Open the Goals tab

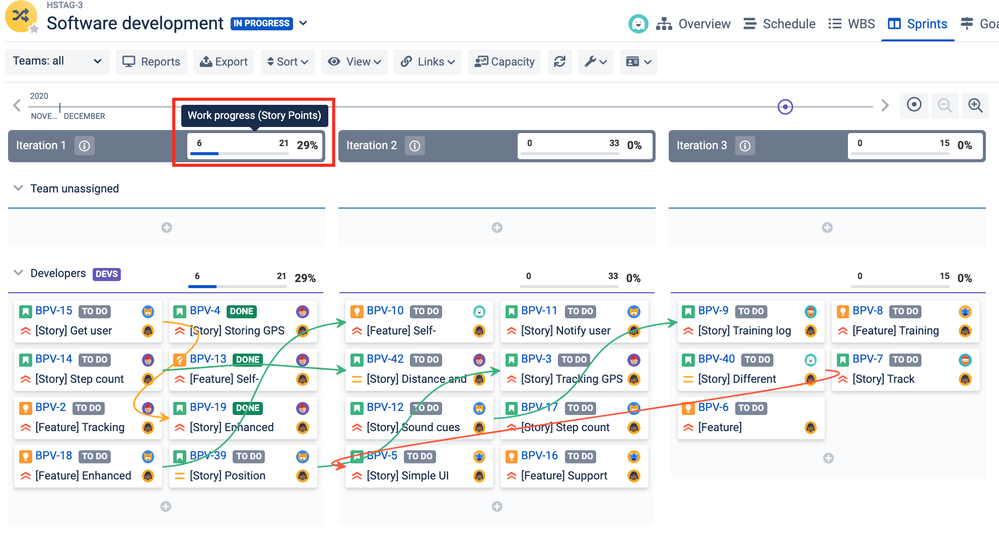tap(979, 24)
